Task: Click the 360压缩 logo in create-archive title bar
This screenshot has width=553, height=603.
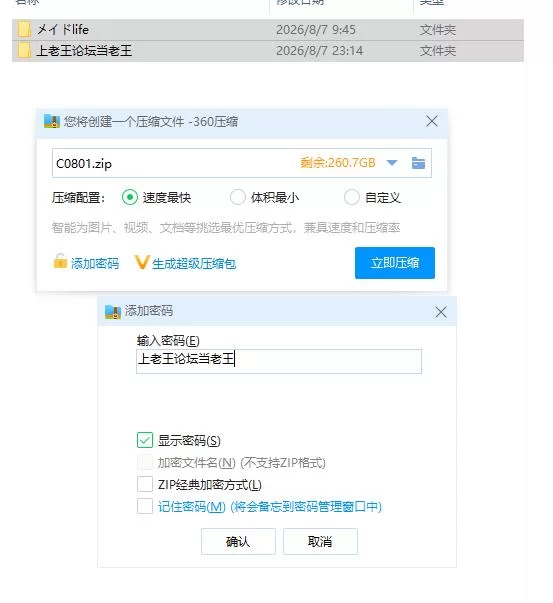Action: tap(52, 122)
